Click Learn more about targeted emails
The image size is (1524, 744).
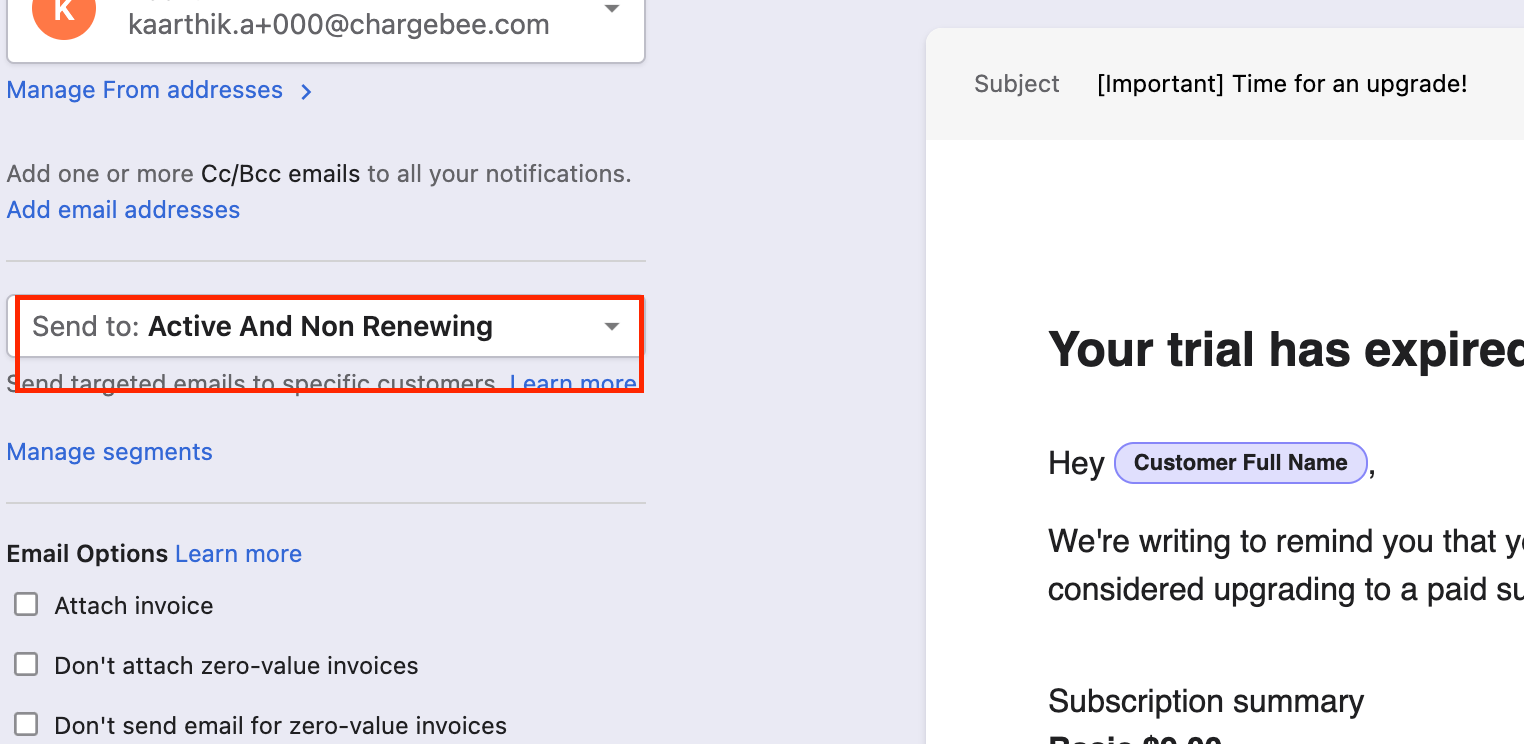572,383
